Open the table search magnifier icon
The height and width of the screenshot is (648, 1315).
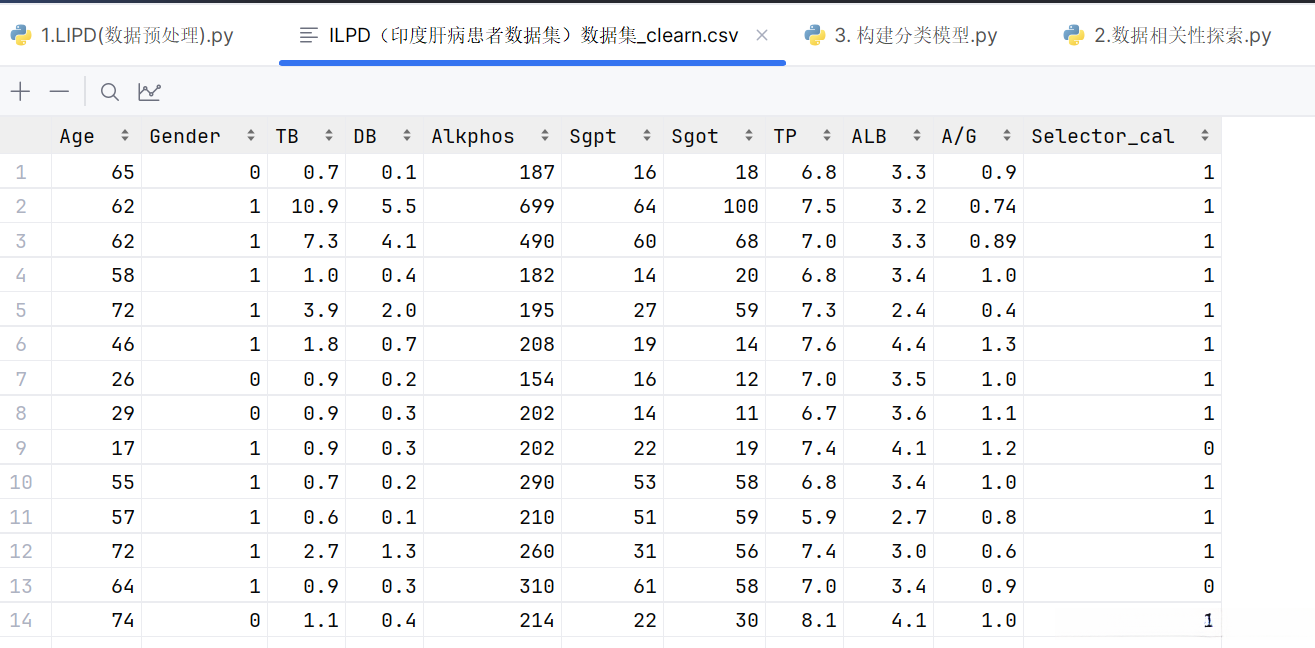pyautogui.click(x=110, y=92)
